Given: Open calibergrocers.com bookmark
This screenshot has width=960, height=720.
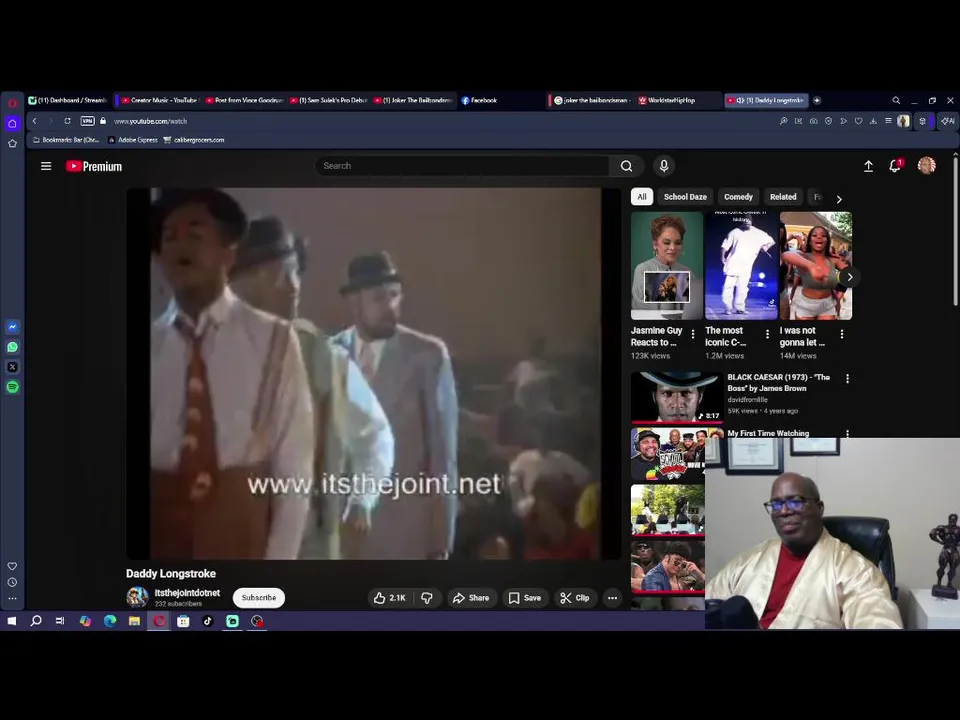Looking at the screenshot, I should [x=193, y=140].
